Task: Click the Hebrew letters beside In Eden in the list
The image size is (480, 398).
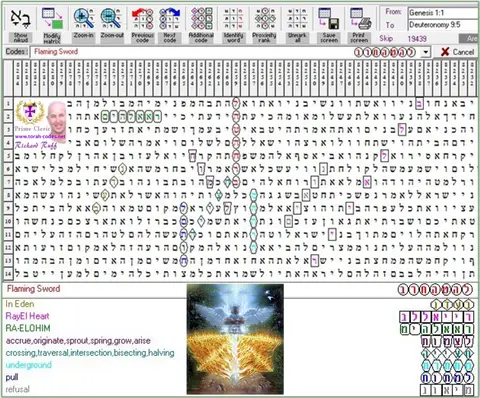Action: pyautogui.click(x=452, y=304)
